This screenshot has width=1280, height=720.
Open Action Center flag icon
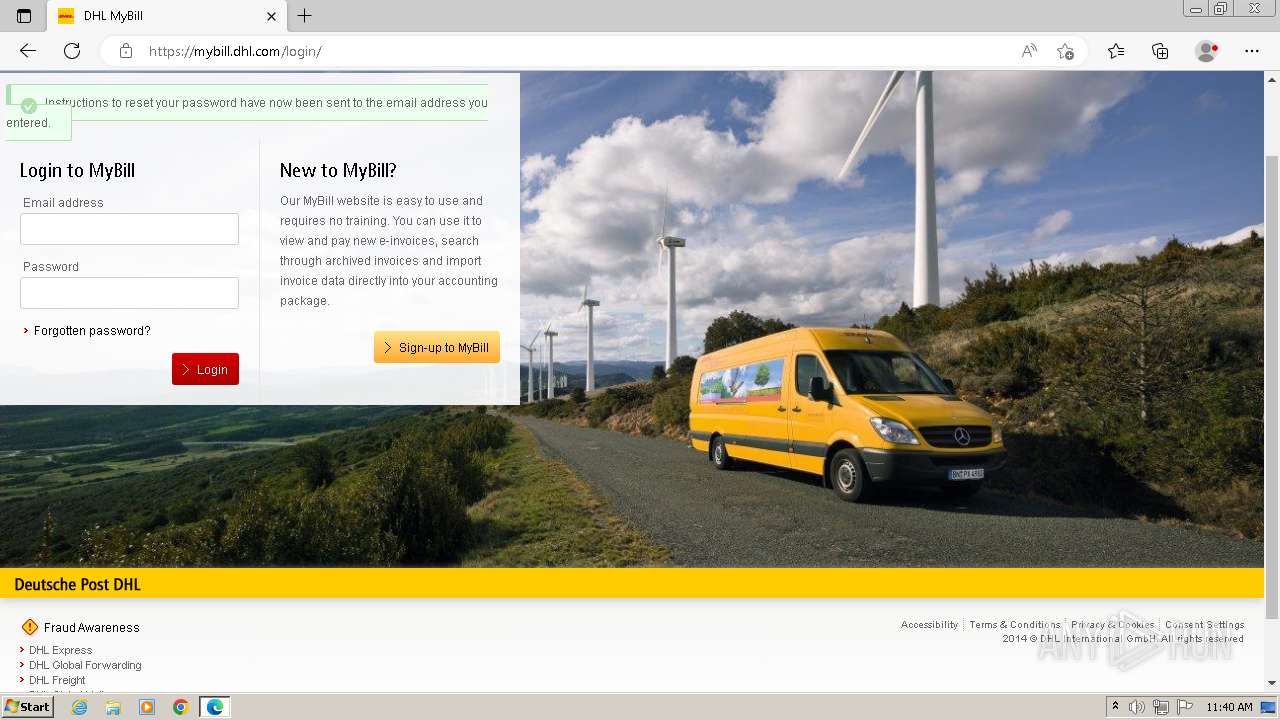tap(1185, 707)
